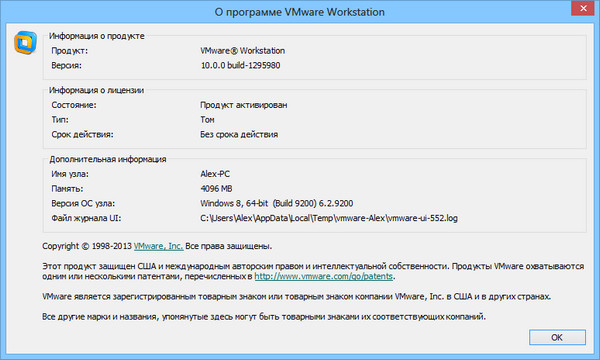The image size is (600, 360).
Task: Click the VMware Workstation logo icon
Action: pyautogui.click(x=26, y=42)
